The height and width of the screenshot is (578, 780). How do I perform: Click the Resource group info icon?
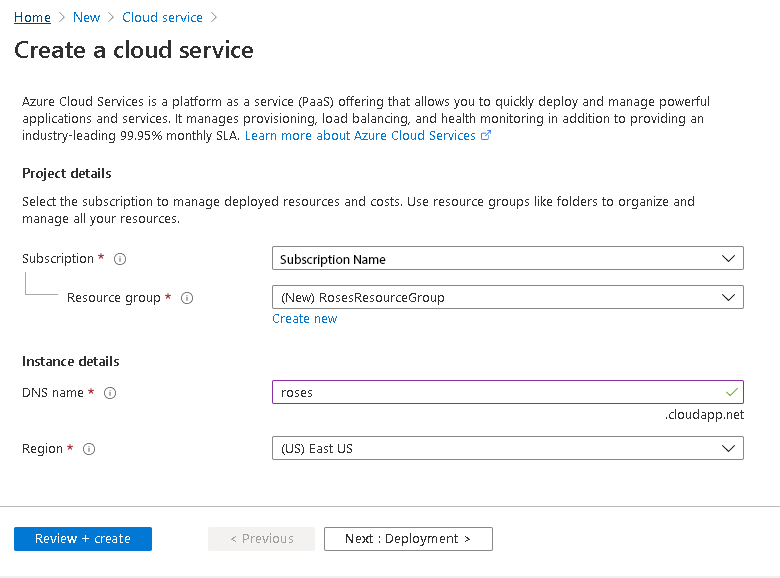click(187, 298)
